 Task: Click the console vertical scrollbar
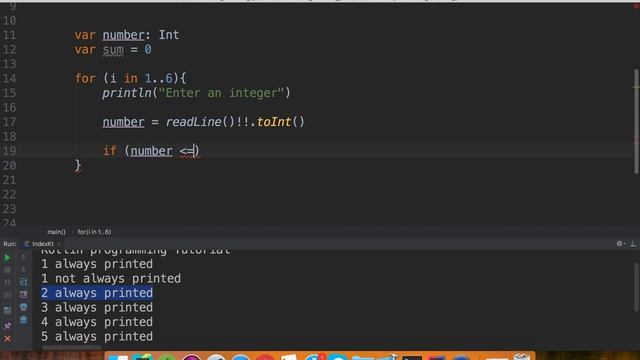coord(637,288)
